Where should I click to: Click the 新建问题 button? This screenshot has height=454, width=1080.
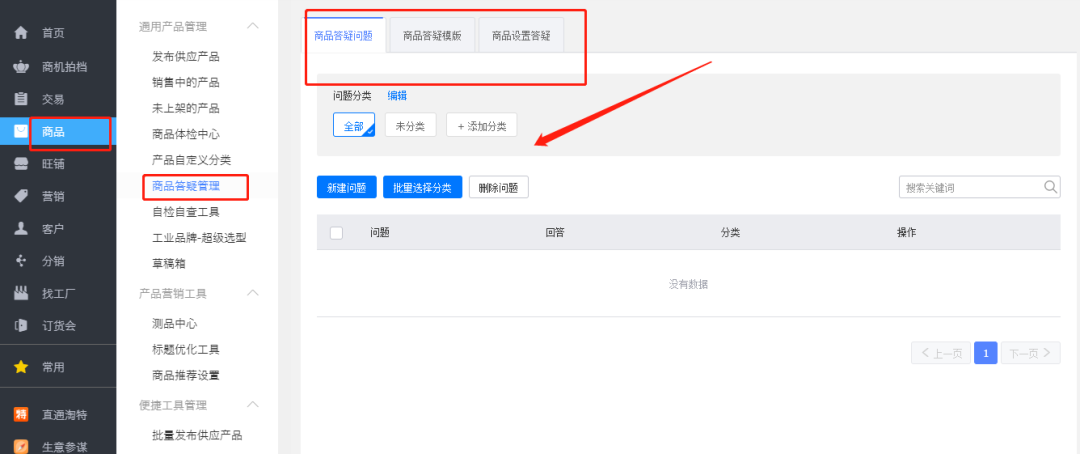point(346,187)
